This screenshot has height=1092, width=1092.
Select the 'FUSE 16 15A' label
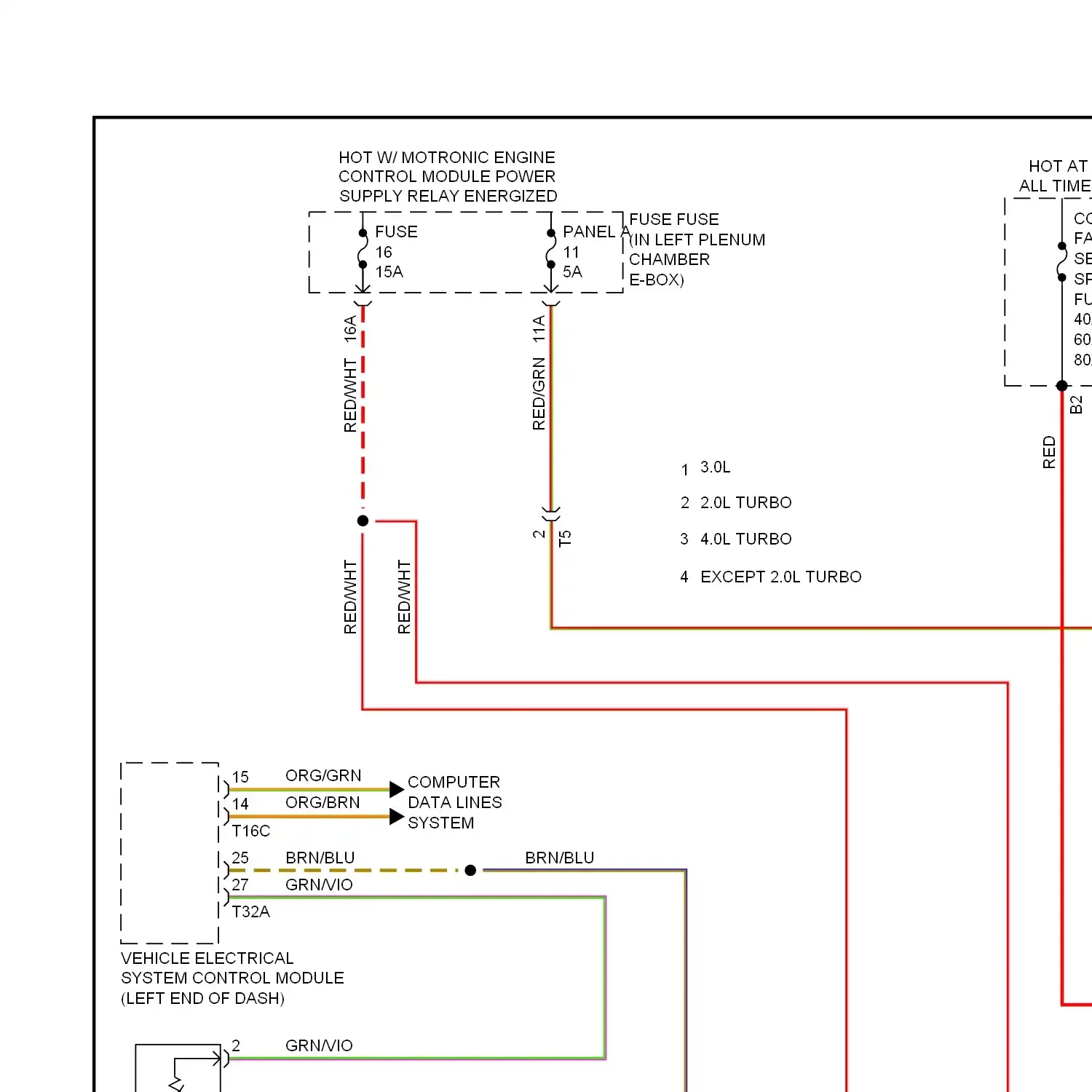coord(396,252)
